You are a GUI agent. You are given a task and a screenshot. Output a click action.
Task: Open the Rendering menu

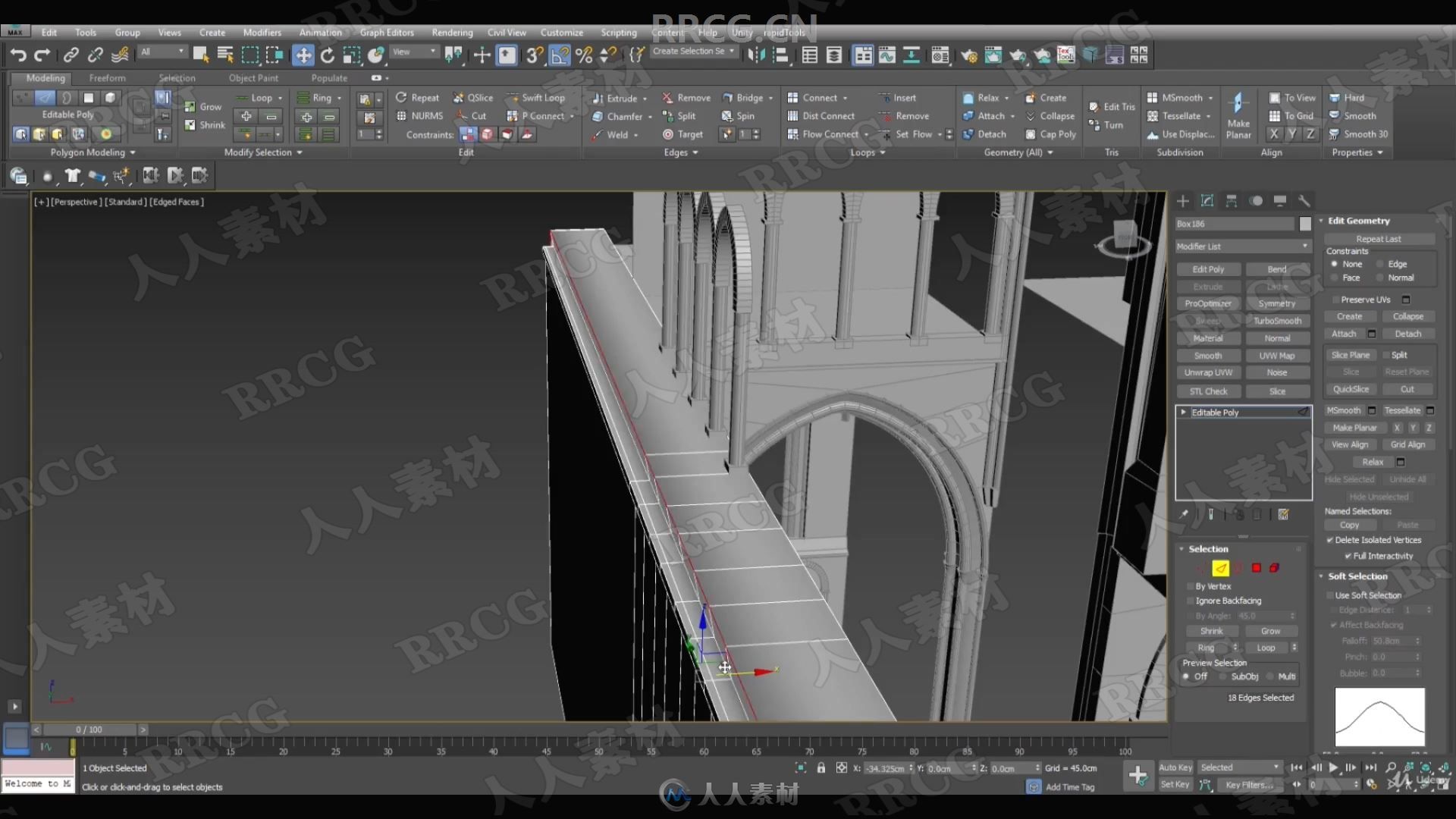click(452, 32)
